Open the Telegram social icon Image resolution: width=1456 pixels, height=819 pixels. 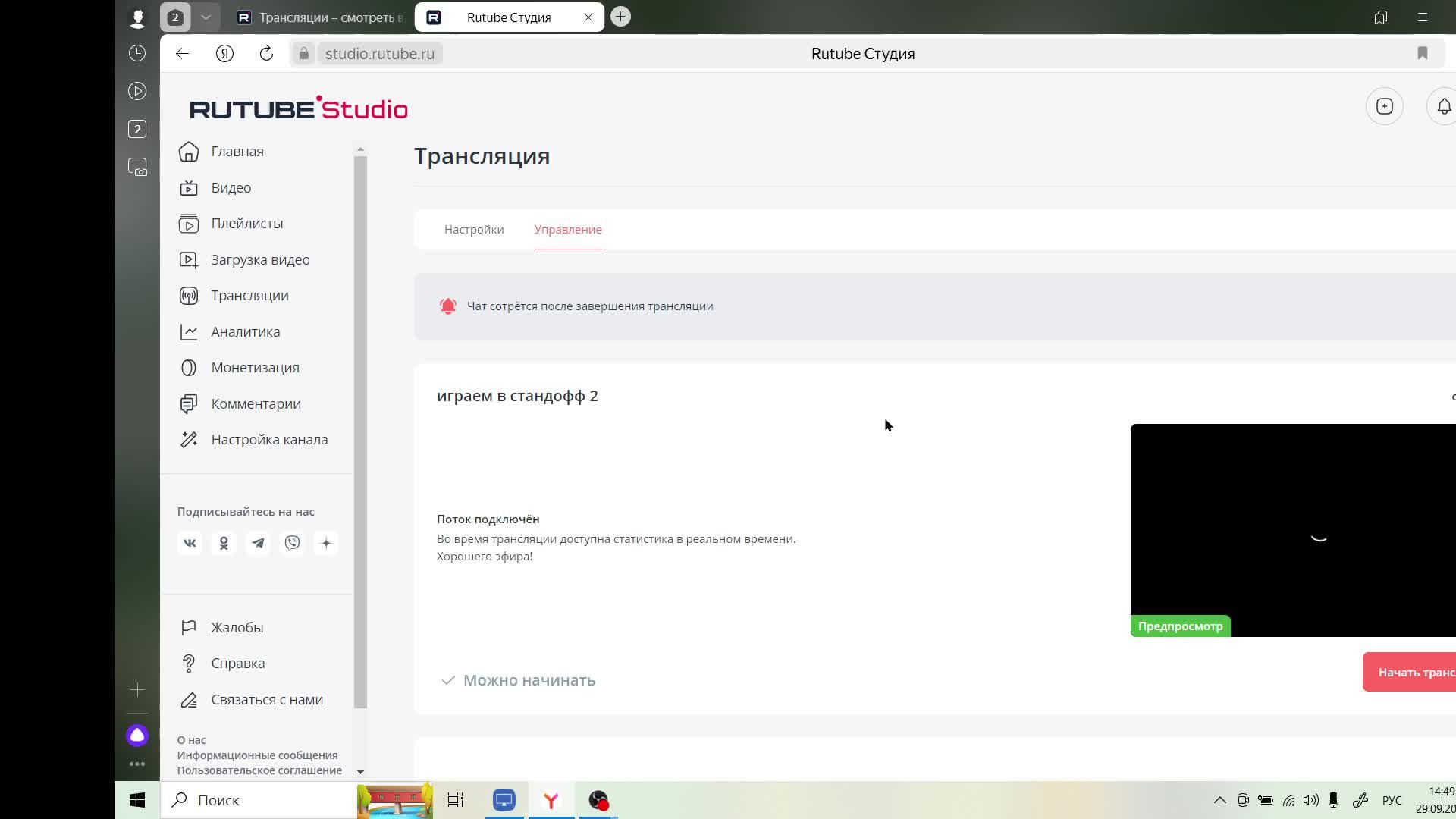coord(258,543)
